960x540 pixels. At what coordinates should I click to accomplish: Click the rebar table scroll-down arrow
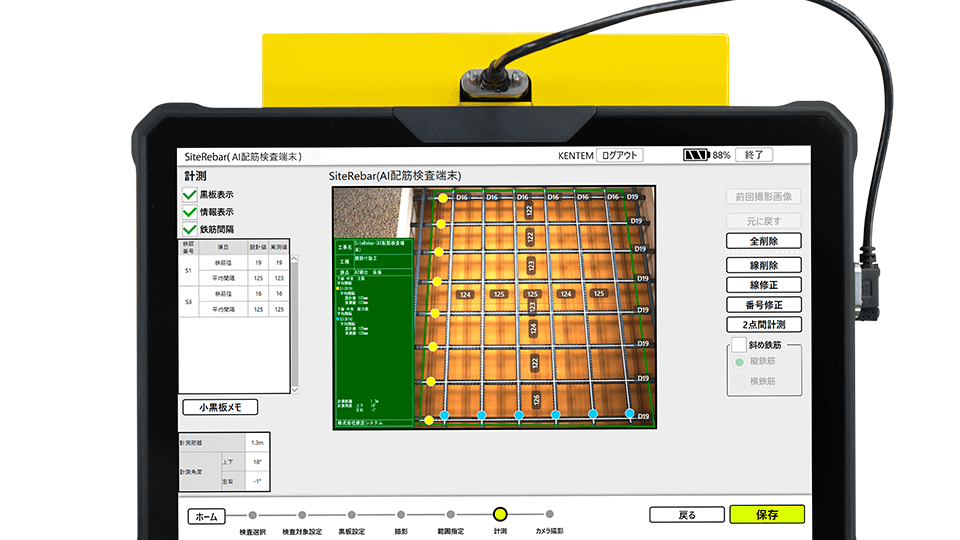(x=294, y=389)
